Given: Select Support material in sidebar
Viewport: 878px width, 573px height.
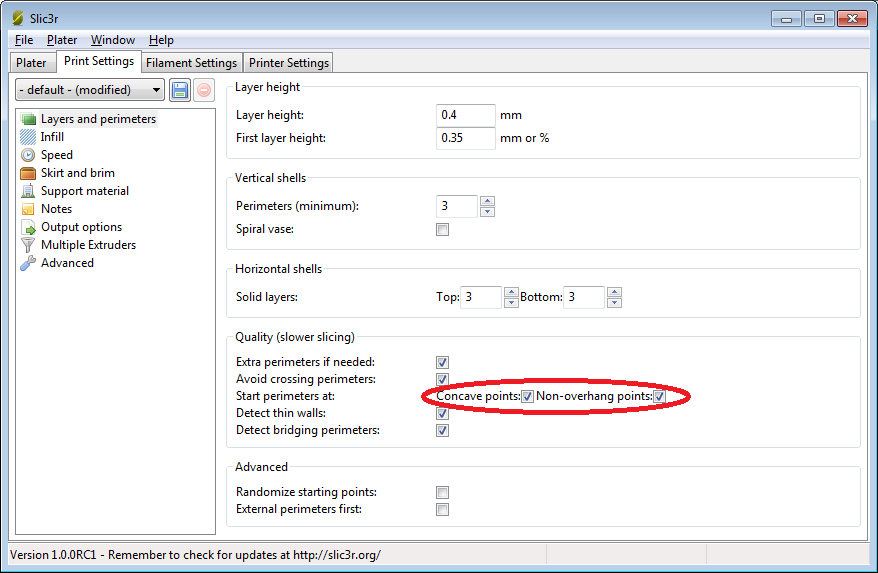Looking at the screenshot, I should pyautogui.click(x=85, y=191).
